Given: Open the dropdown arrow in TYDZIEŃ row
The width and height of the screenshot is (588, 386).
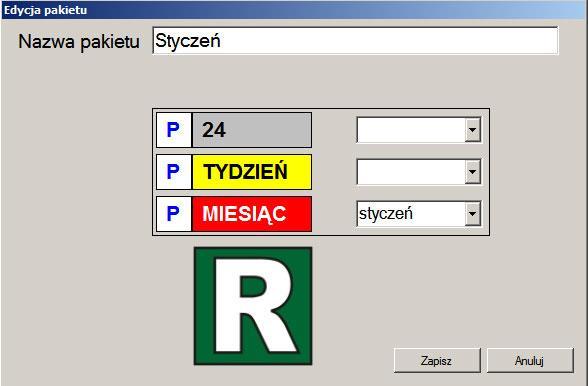Looking at the screenshot, I should pos(472,172).
